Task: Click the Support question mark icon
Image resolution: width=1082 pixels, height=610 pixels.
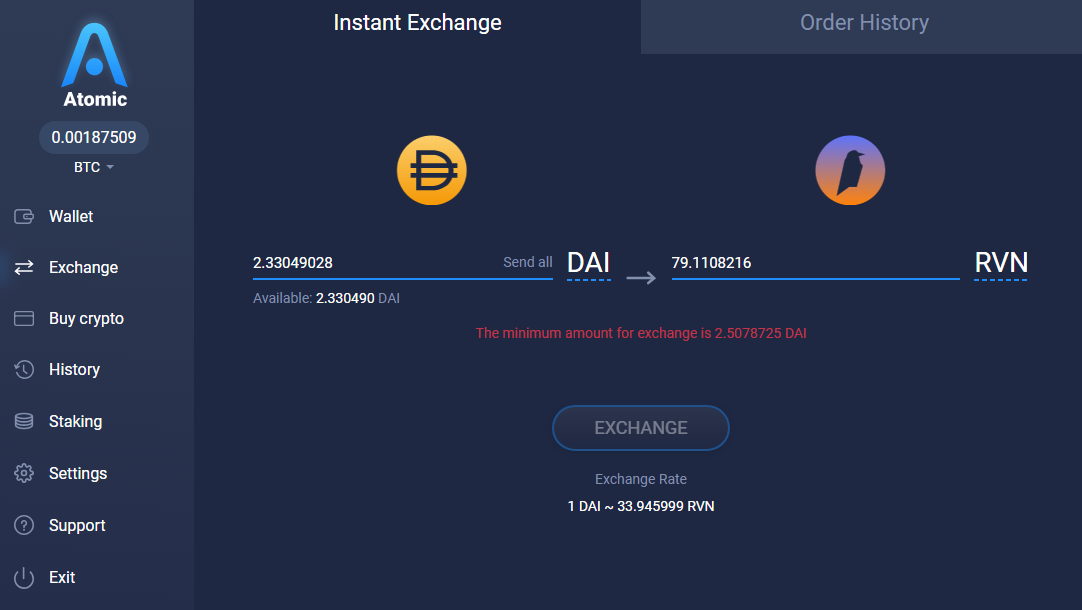Action: (x=24, y=525)
